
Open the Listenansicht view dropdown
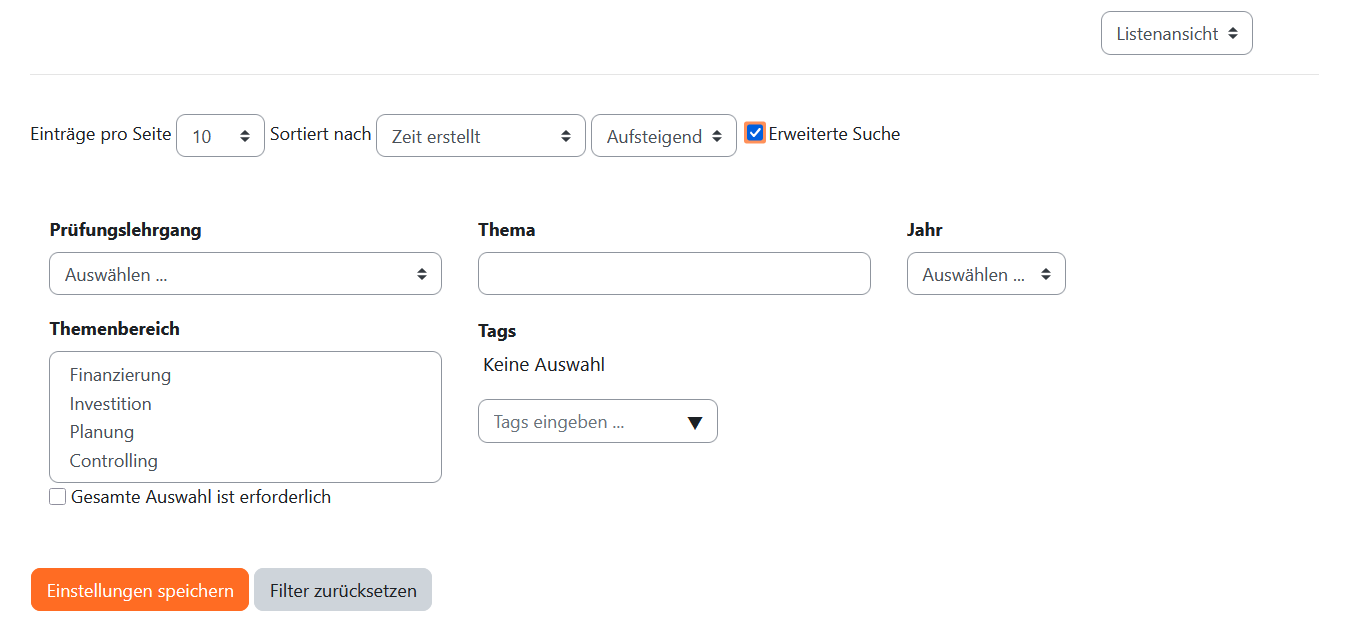[1176, 33]
